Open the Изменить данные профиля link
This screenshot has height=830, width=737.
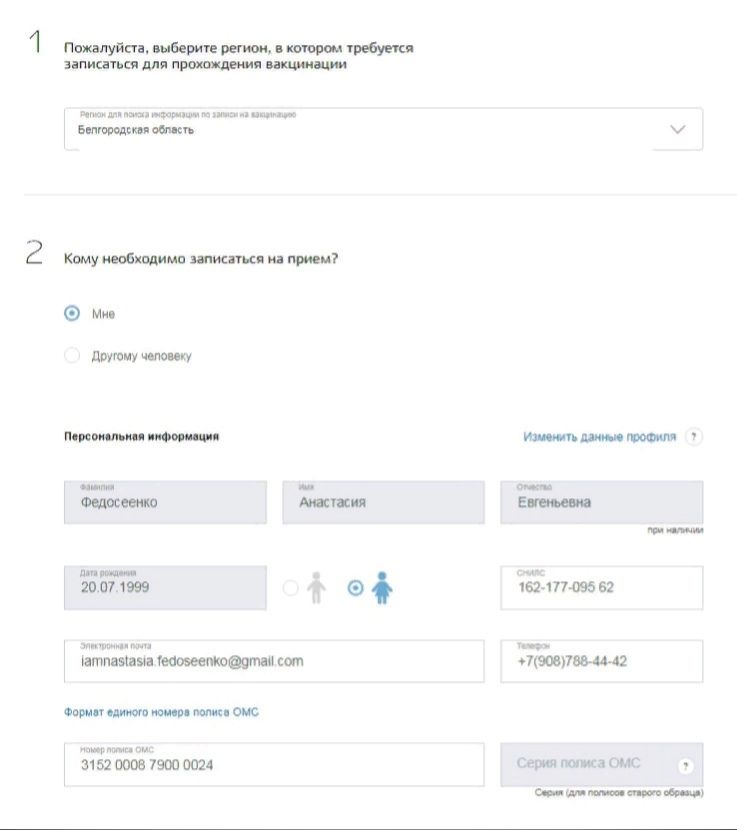coord(599,437)
